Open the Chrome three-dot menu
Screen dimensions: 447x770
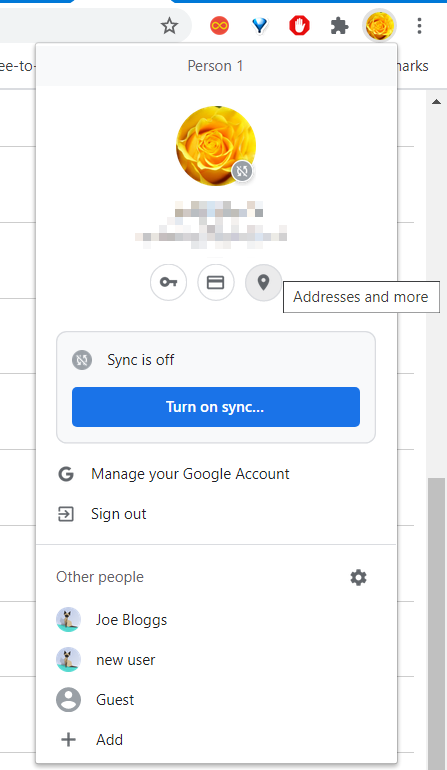(419, 26)
